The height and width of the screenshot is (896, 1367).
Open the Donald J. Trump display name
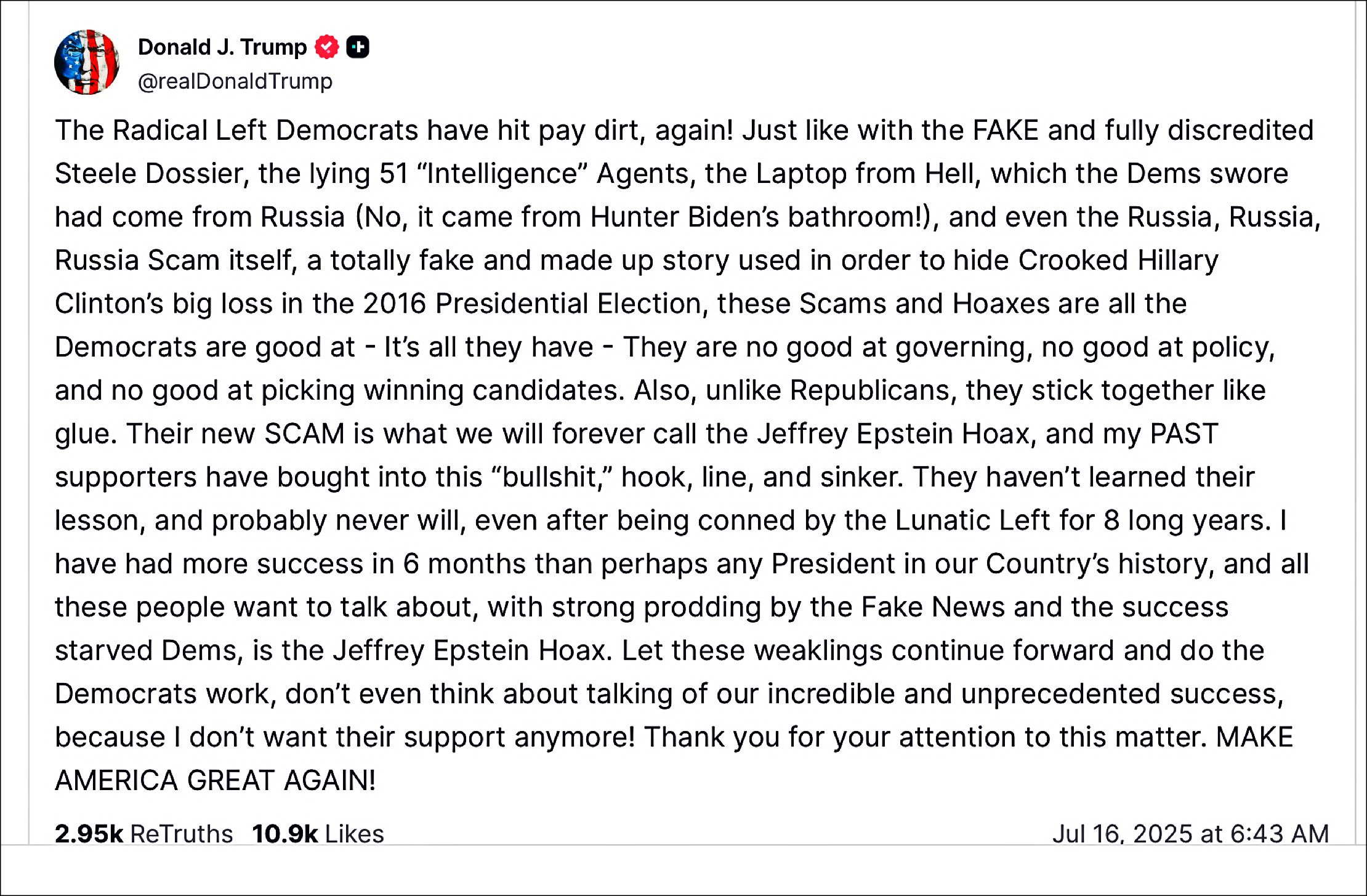[x=222, y=47]
